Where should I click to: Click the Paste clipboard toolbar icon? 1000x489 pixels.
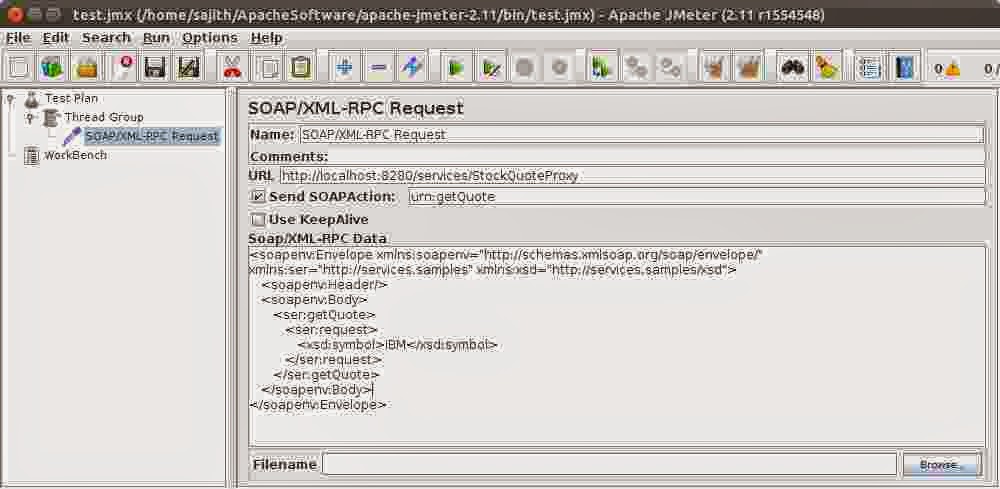[x=300, y=66]
